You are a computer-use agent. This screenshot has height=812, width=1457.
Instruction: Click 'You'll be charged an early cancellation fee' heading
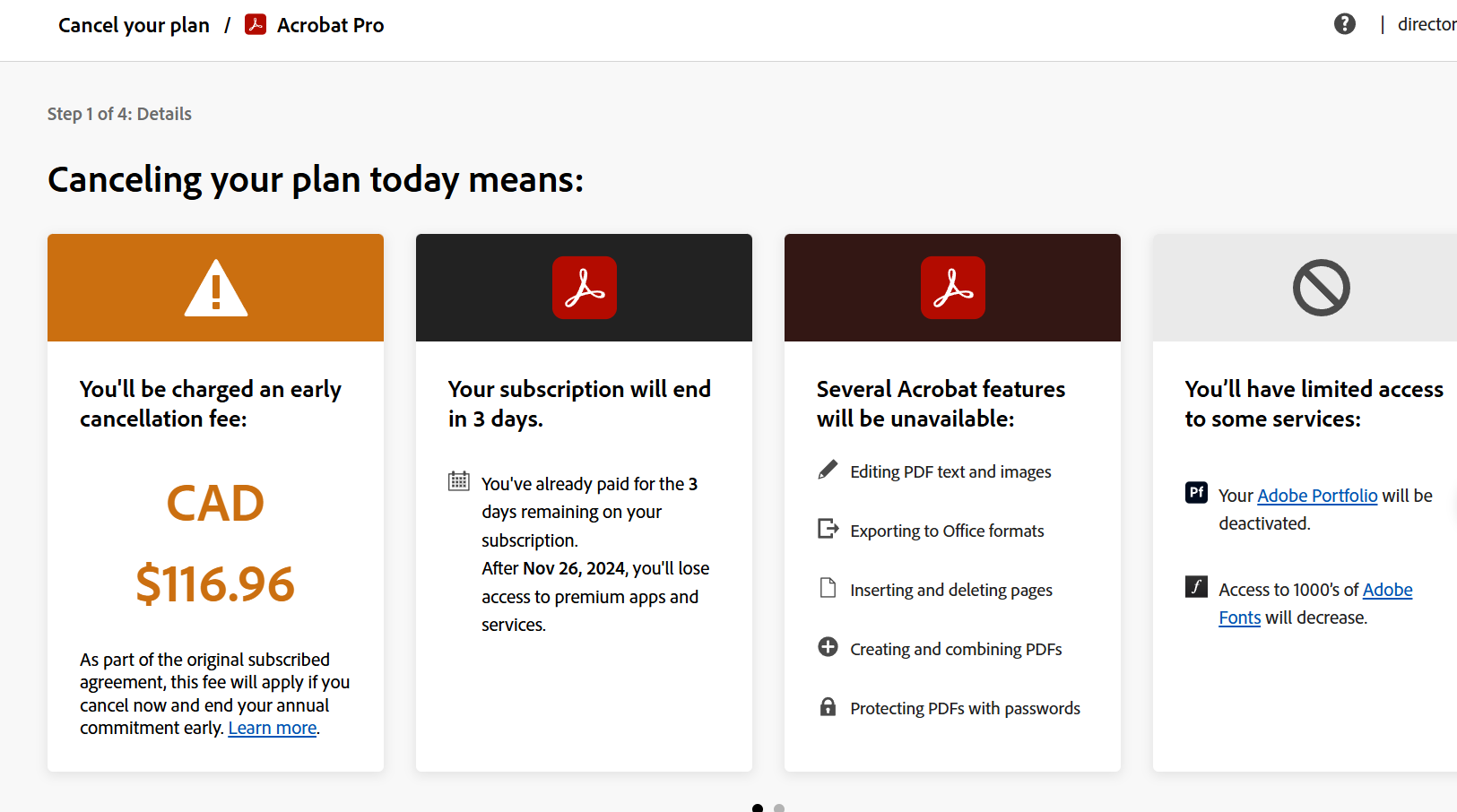pyautogui.click(x=211, y=403)
